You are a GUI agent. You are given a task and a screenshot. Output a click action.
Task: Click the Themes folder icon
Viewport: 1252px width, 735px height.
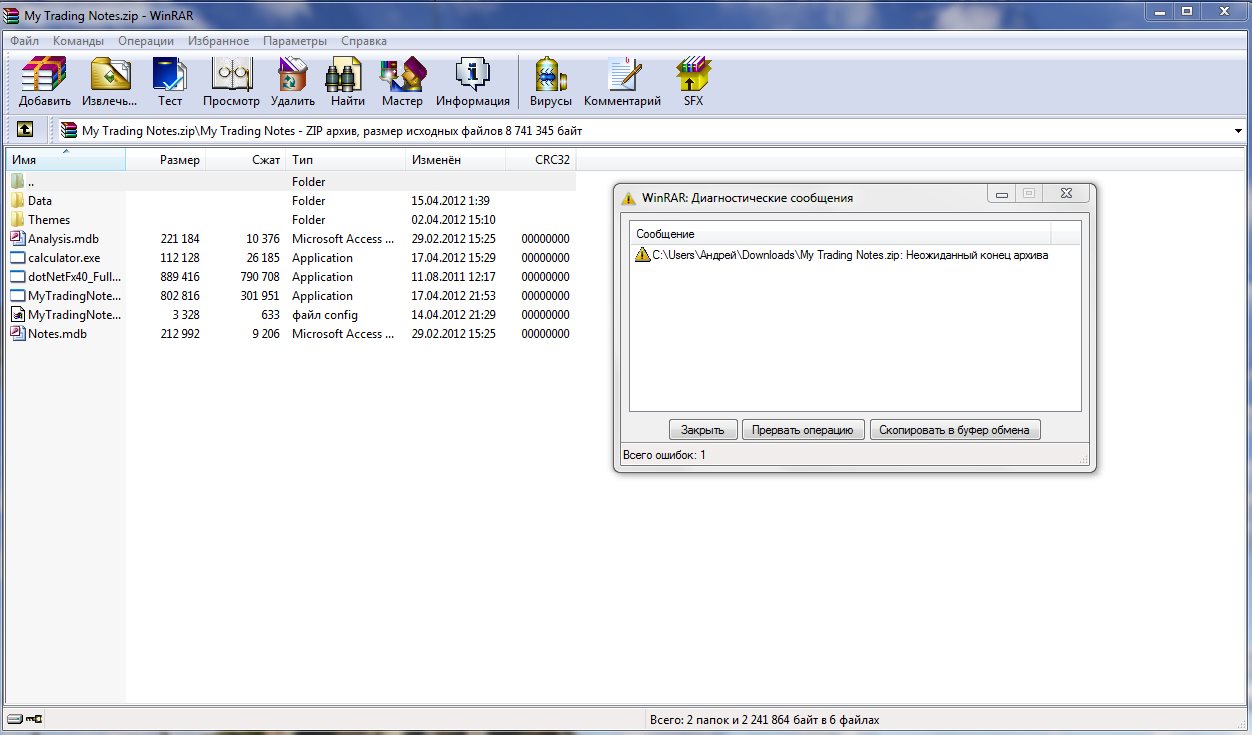[x=18, y=220]
